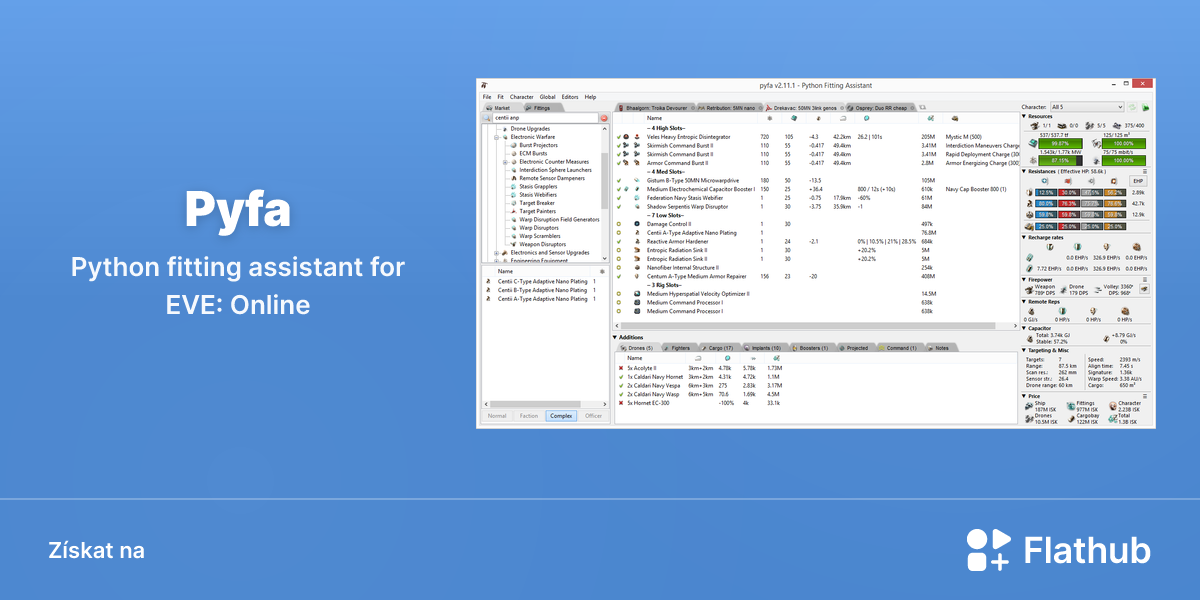Click the Nanofiber Internal Structure II module icon
This screenshot has width=1200, height=600.
(x=637, y=268)
